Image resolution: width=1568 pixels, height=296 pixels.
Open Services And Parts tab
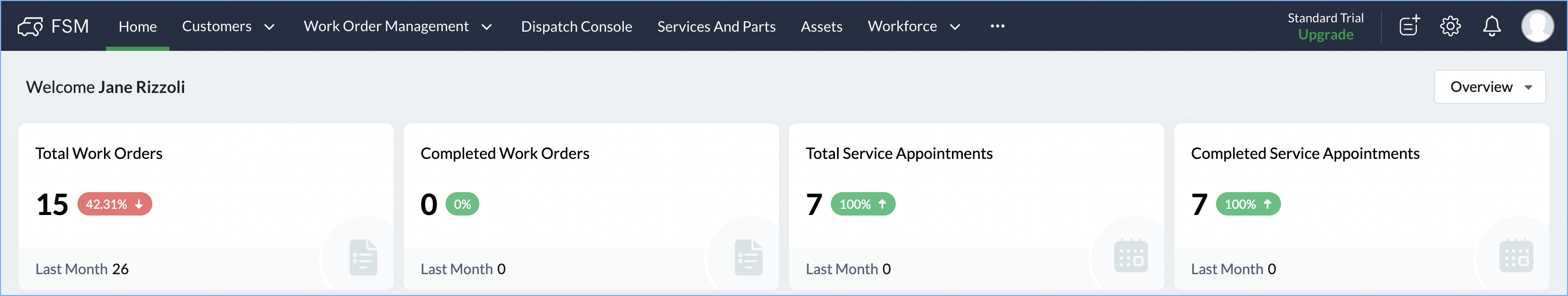[x=716, y=26]
